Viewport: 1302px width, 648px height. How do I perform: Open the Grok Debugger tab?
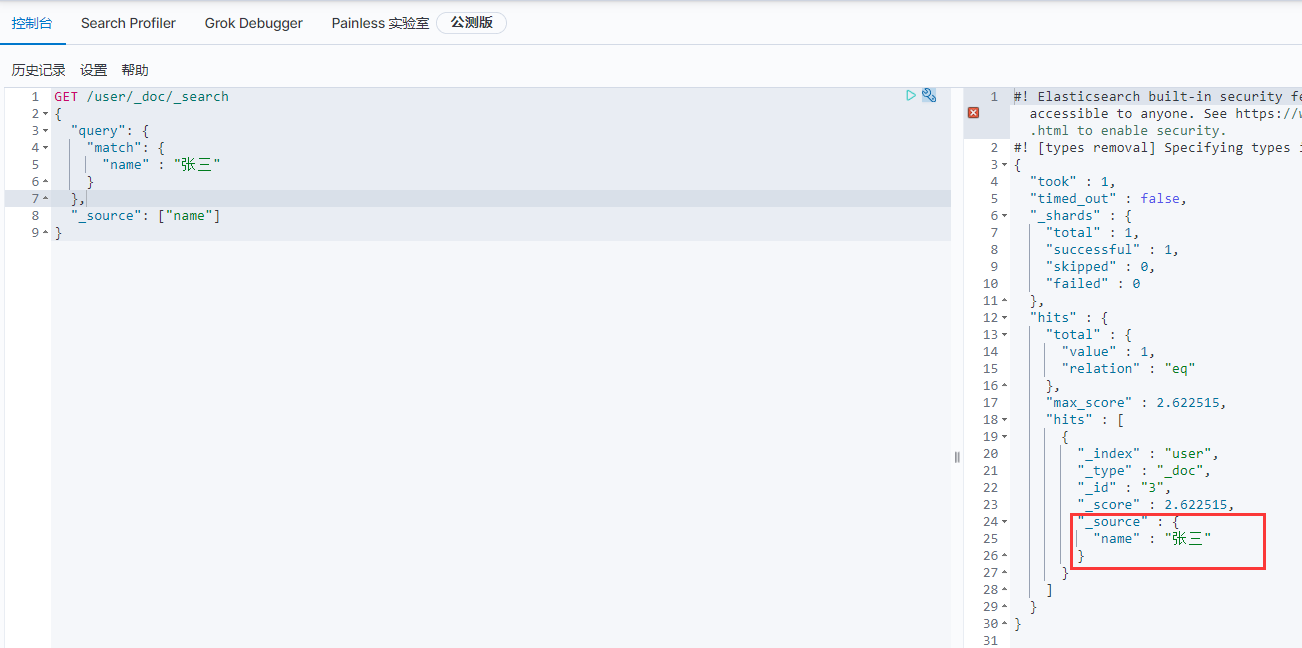point(253,23)
